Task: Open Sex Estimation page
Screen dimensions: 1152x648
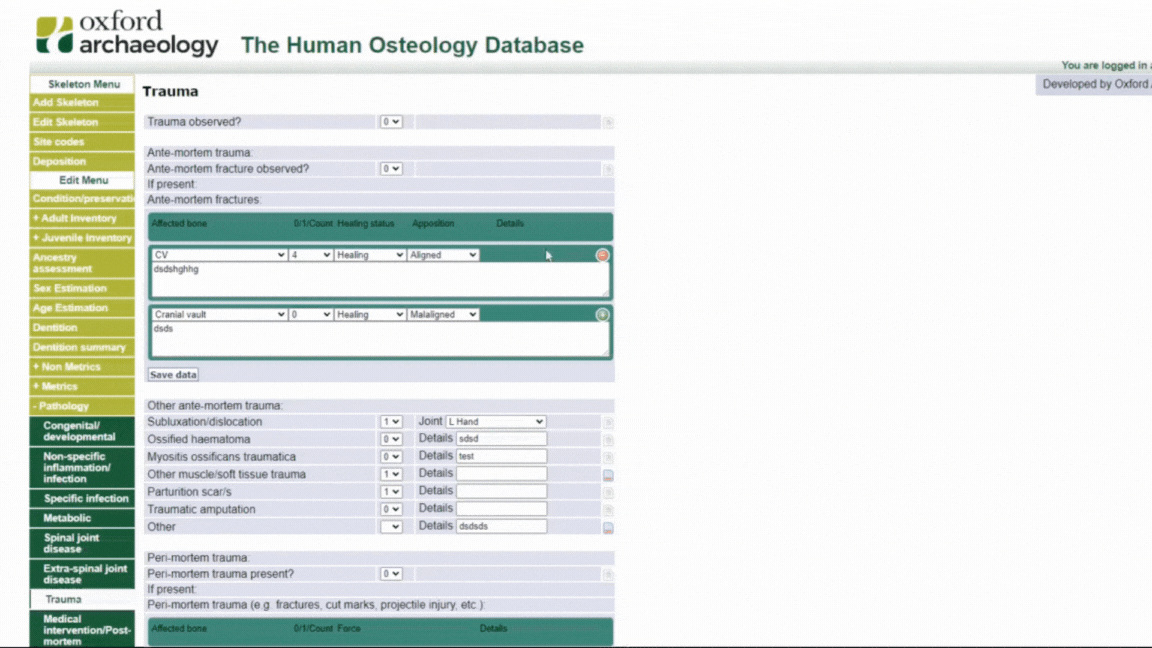Action: [x=82, y=289]
